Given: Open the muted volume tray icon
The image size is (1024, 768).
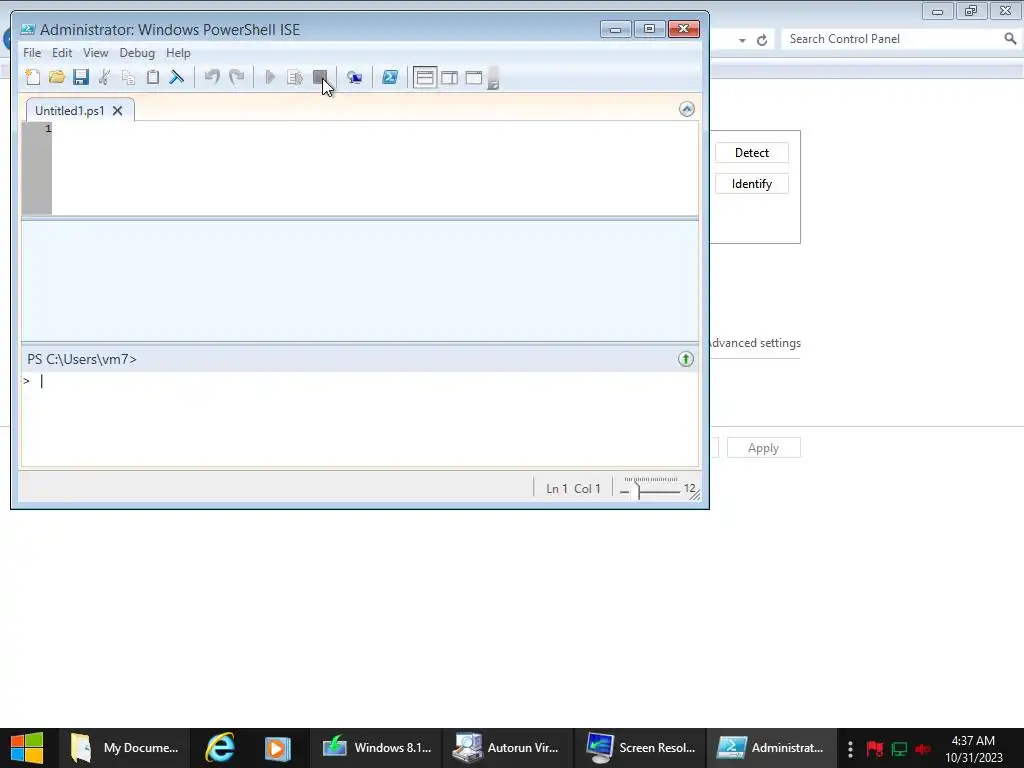Looking at the screenshot, I should [x=923, y=748].
